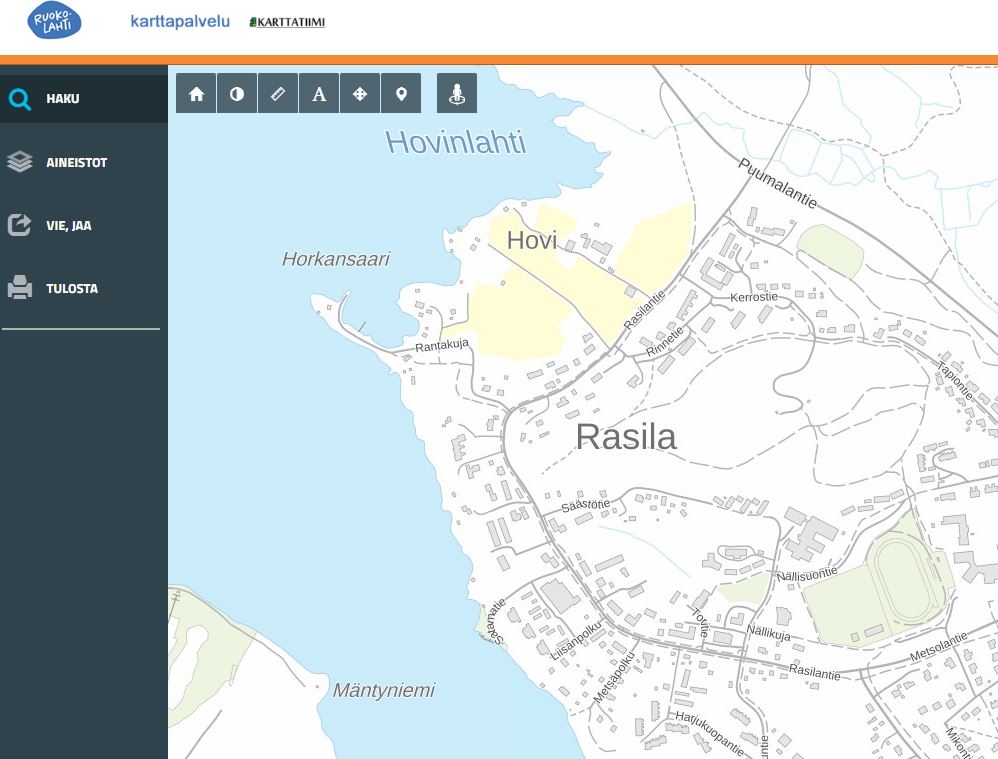This screenshot has width=998, height=759.
Task: Click the stacked layers icon
Action: click(x=20, y=162)
